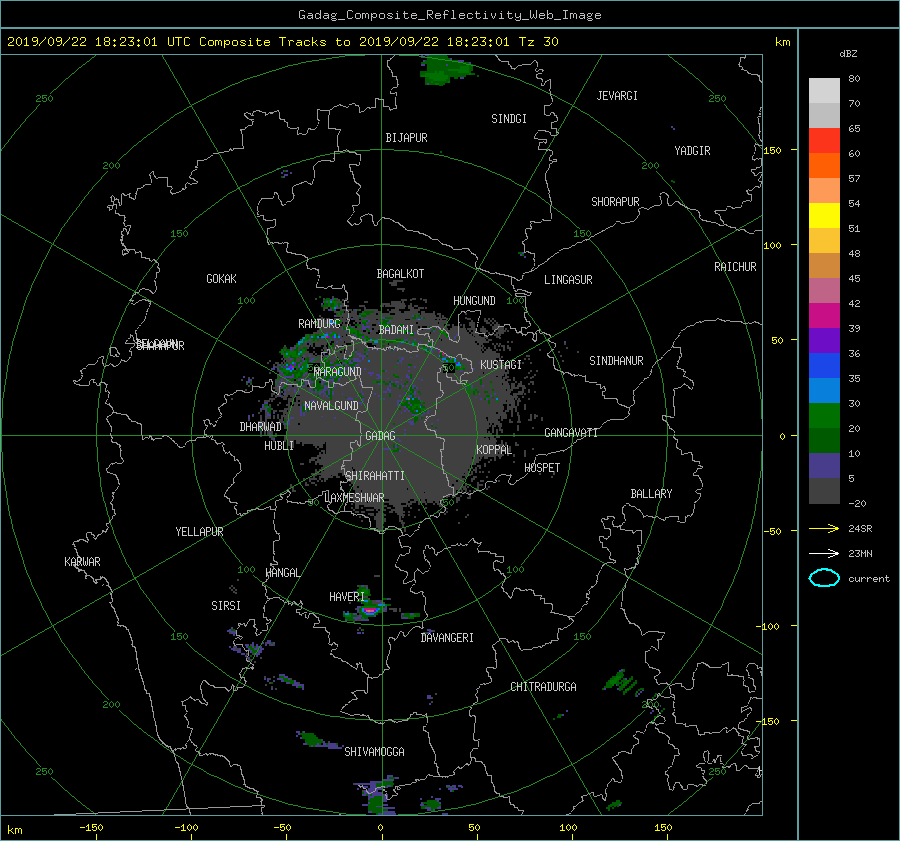Click the KARWAR city label
This screenshot has height=841, width=900.
82,562
